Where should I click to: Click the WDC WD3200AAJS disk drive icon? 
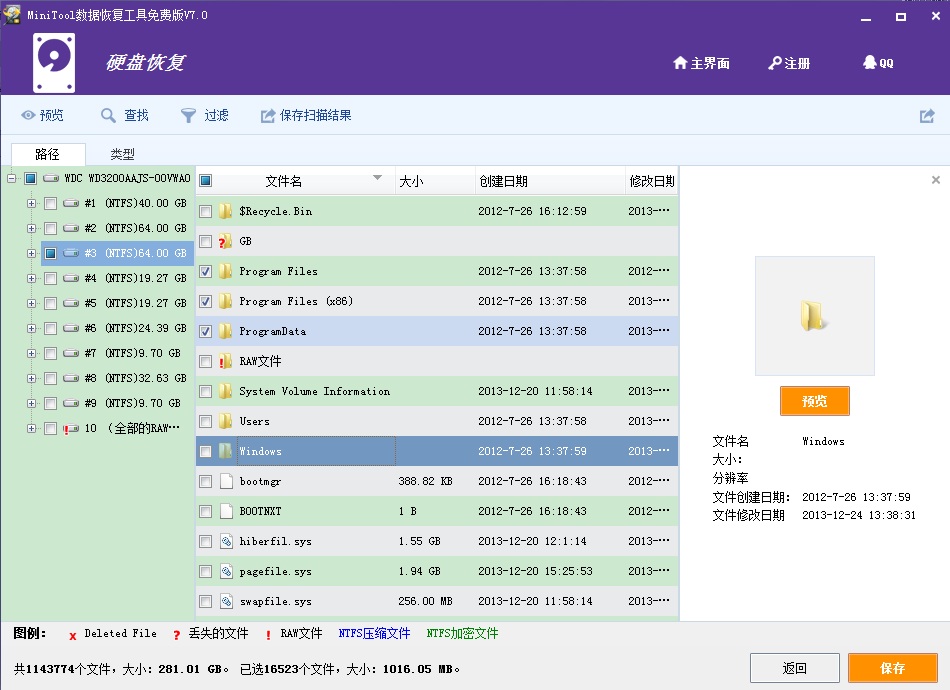click(51, 178)
